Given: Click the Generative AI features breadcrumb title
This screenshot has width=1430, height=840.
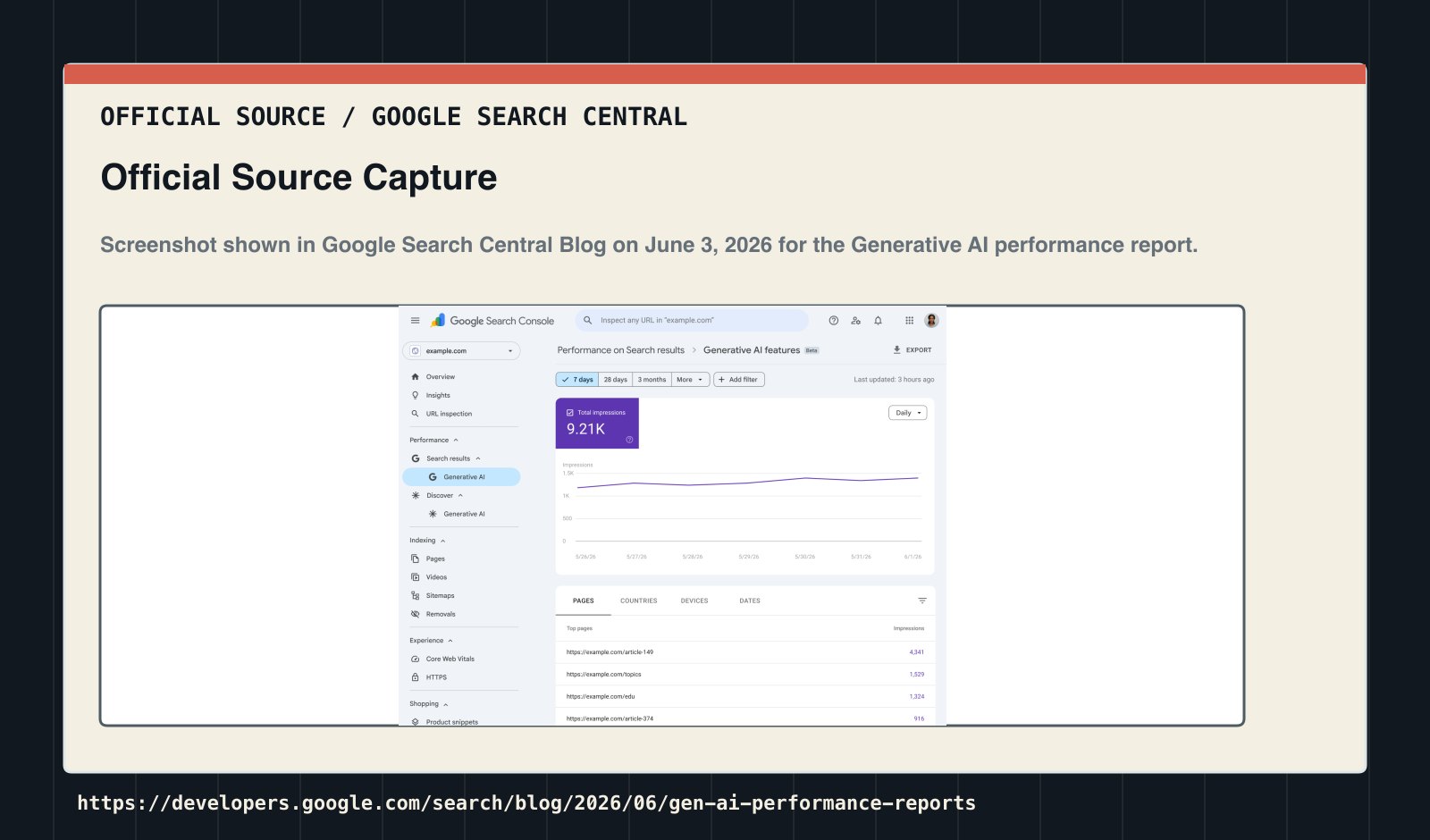Looking at the screenshot, I should pos(752,350).
